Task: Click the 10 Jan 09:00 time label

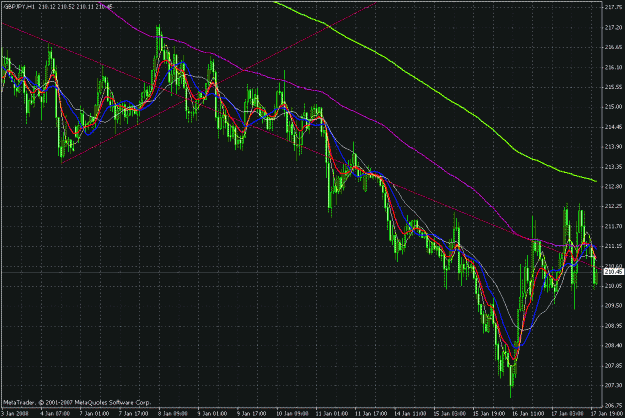Action: [x=292, y=414]
